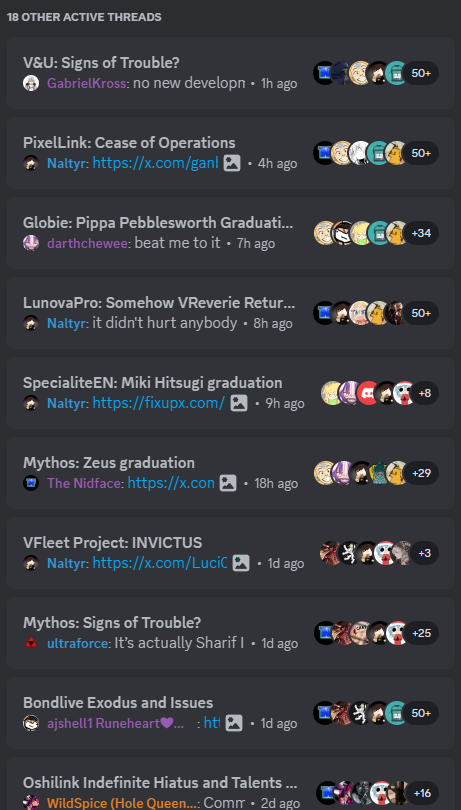
Task: Click the image attachment icon in SpecialiteEN thread
Action: point(239,403)
